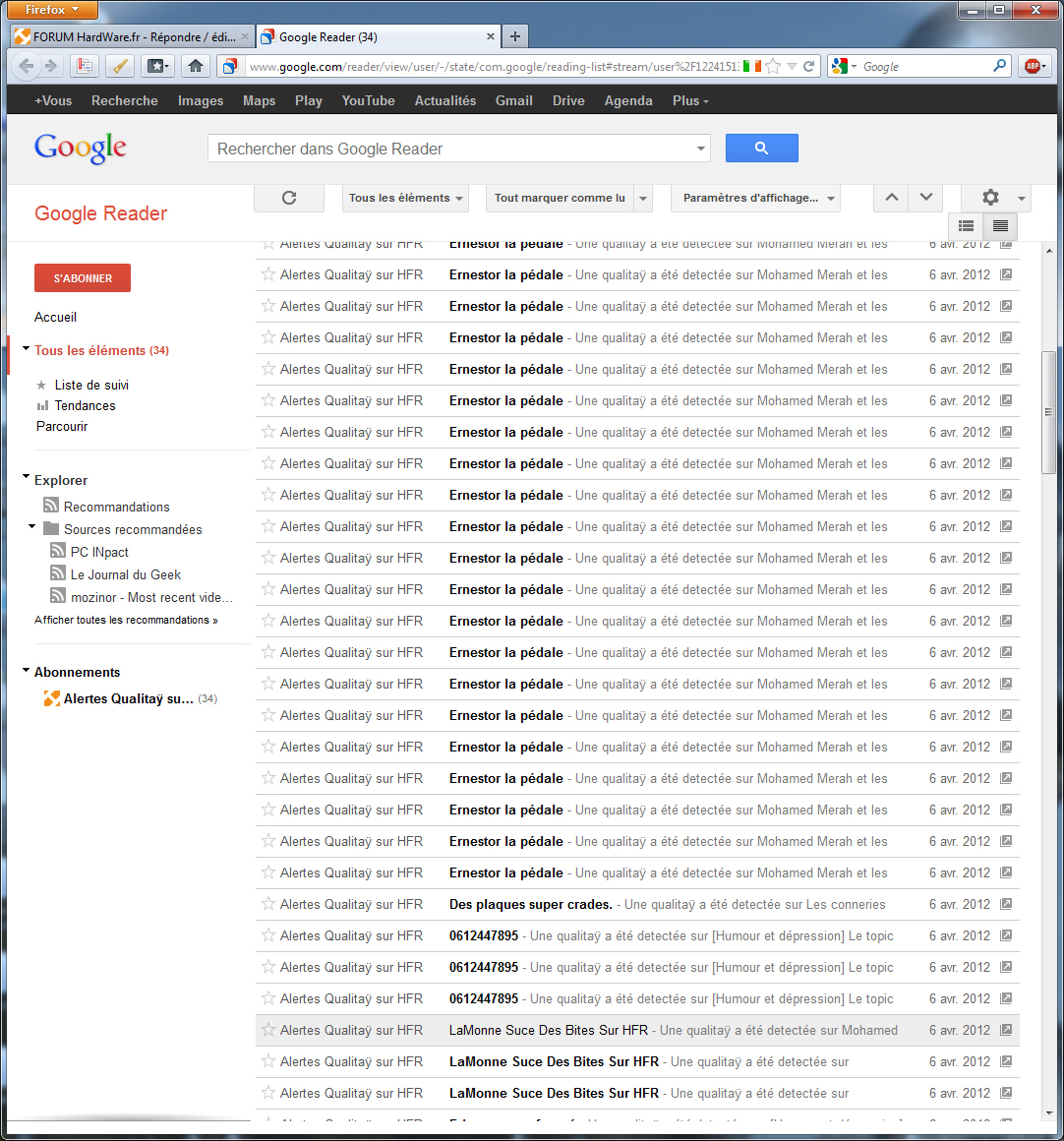This screenshot has width=1064, height=1141.
Task: Click the Recommandations feed icon
Action: tap(51, 505)
